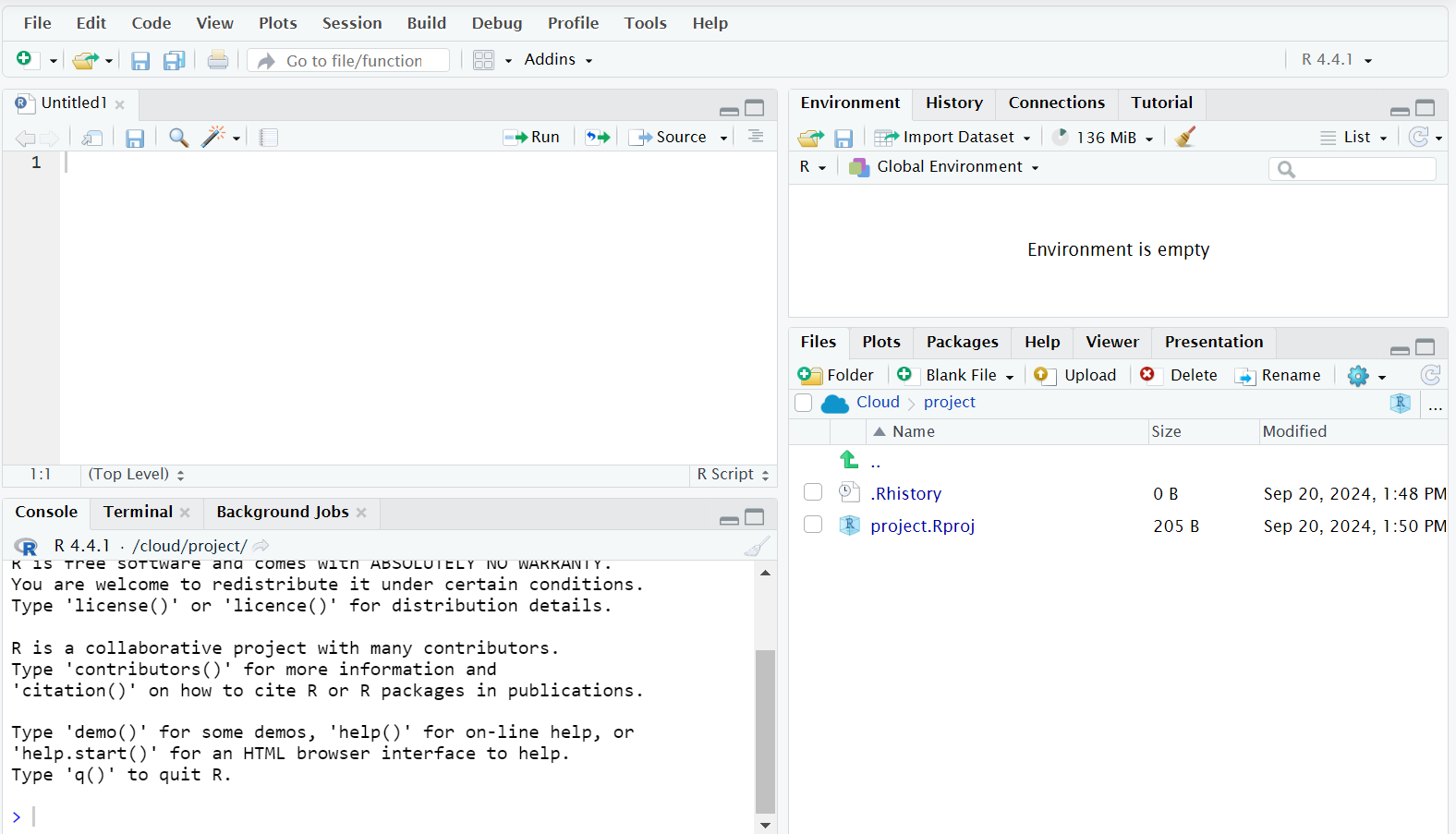Open the Global Environment dropdown
The width and height of the screenshot is (1456, 834).
[x=949, y=167]
